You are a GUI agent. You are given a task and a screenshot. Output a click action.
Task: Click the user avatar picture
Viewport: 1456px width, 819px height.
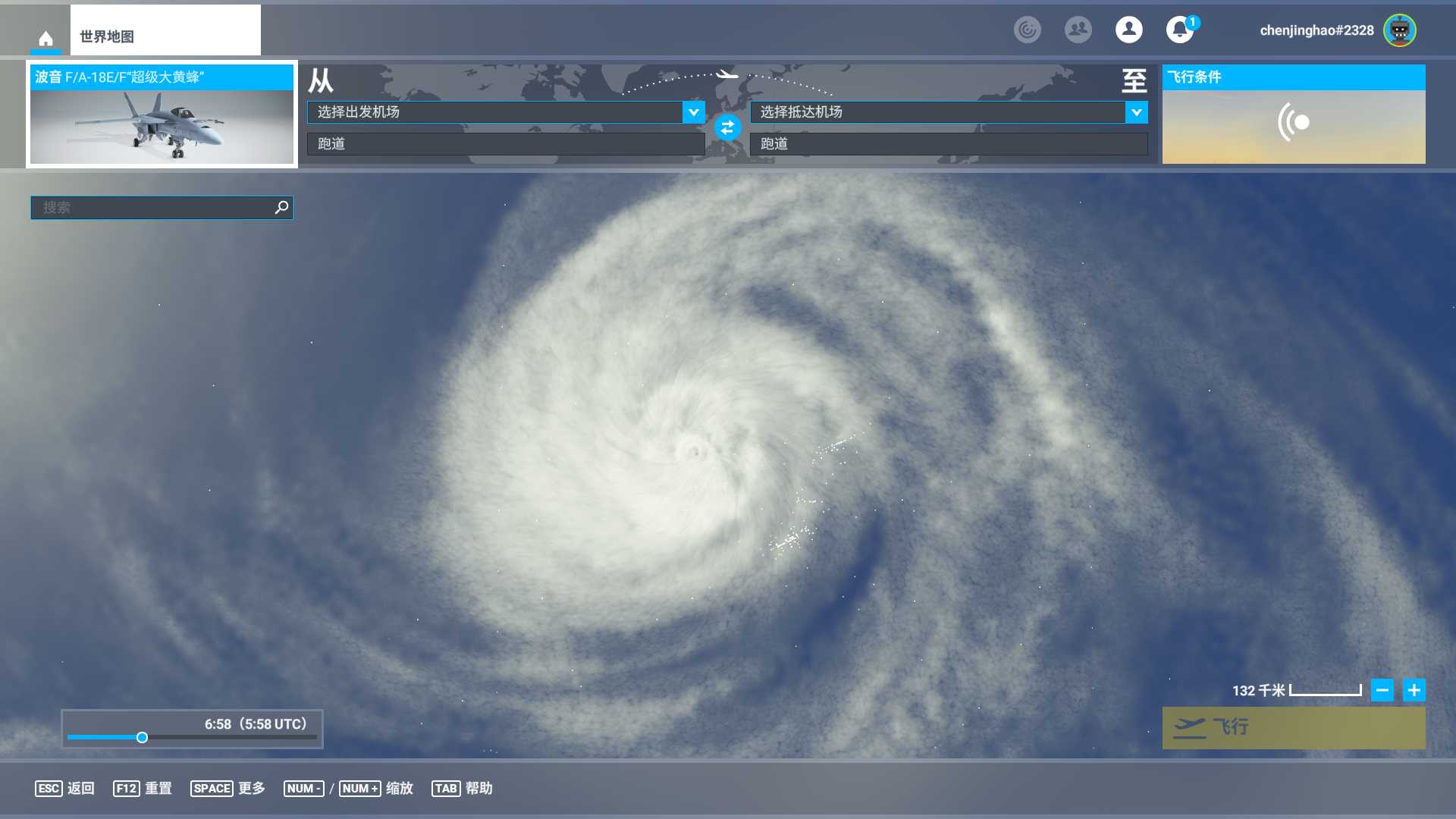[x=1400, y=30]
